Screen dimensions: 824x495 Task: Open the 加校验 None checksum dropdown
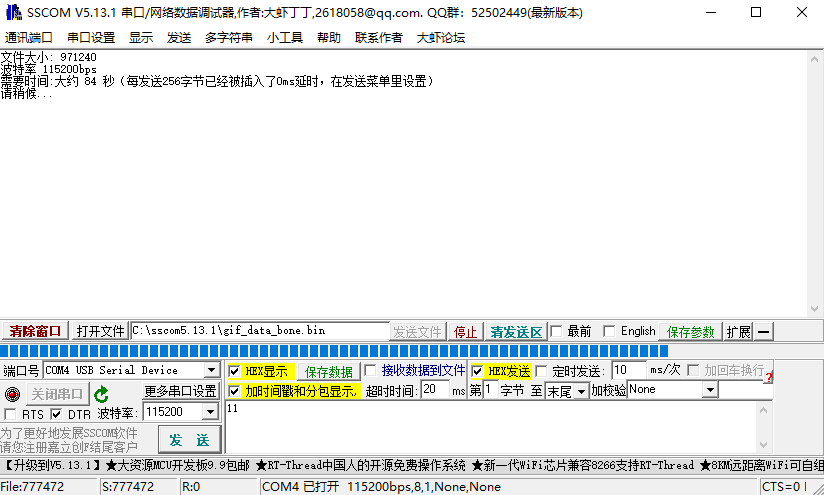(x=710, y=390)
